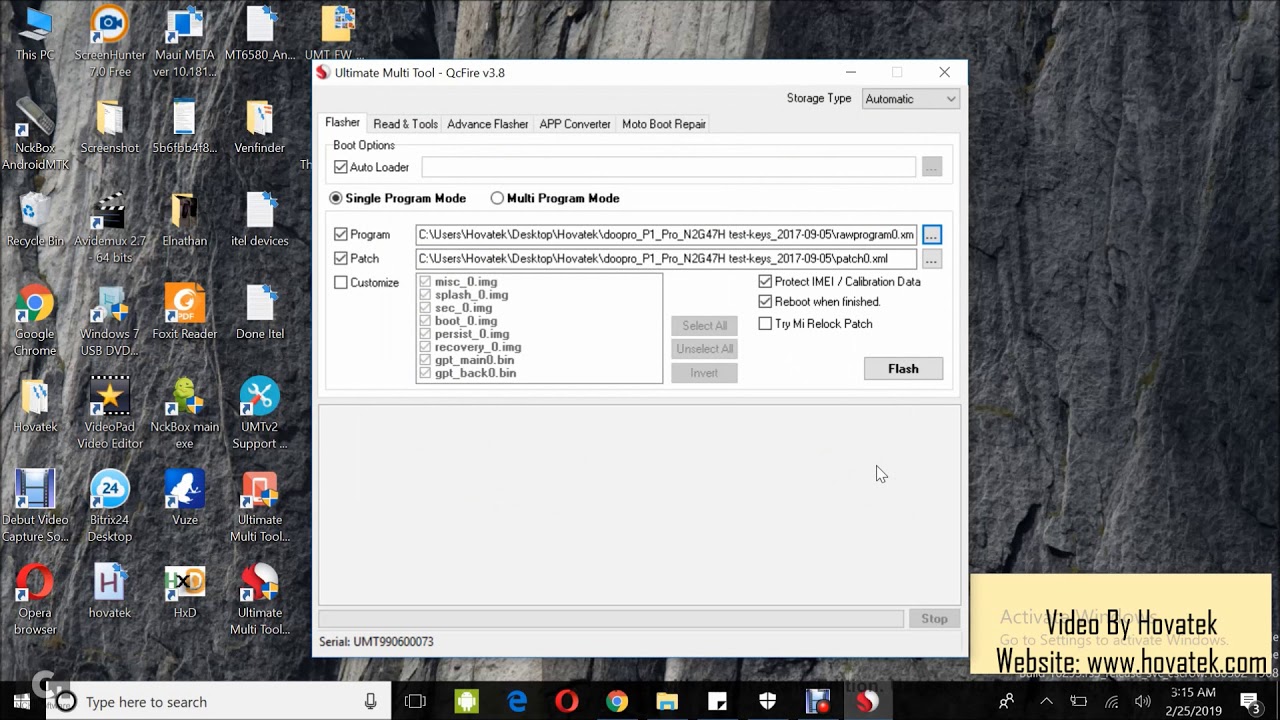This screenshot has width=1280, height=720.
Task: Browse for the Program rawprogram file
Action: pyautogui.click(x=931, y=234)
